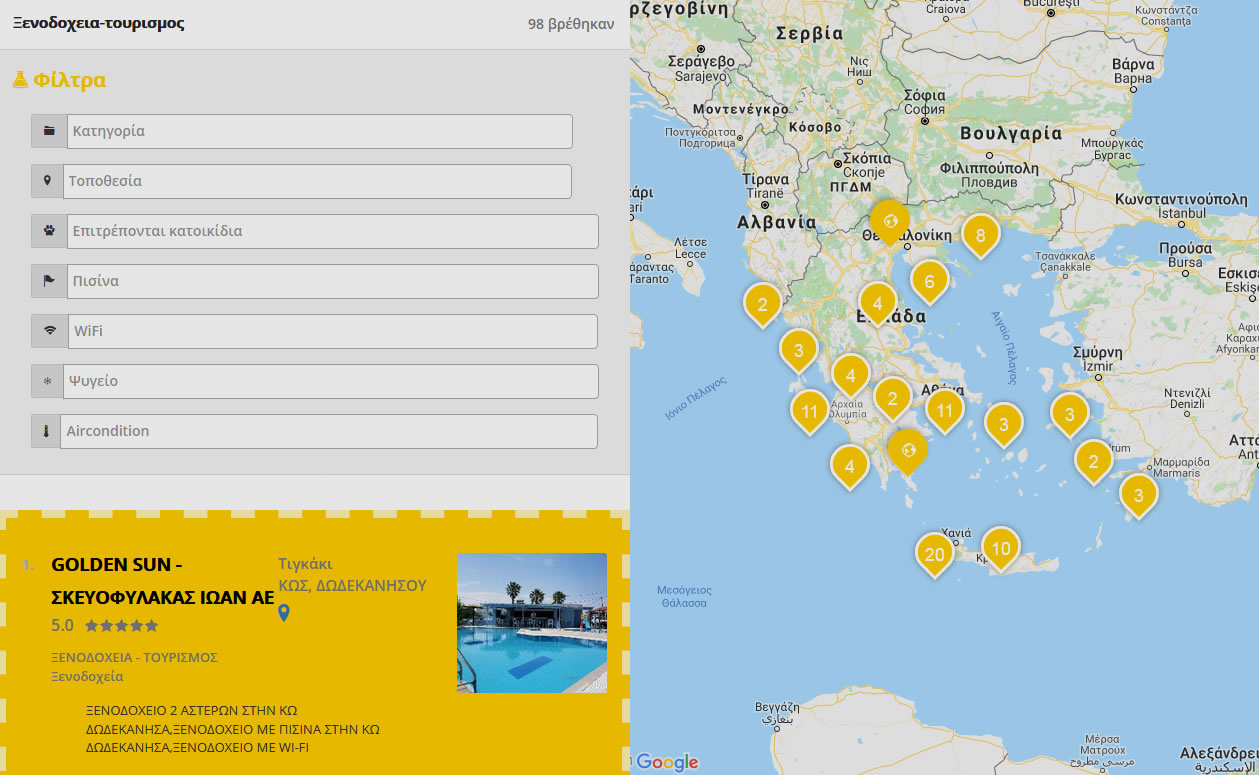The width and height of the screenshot is (1259, 775).
Task: Open the GOLDEN SUN - ΣΚΕΥΟΦΥΛΑΚΑΣ ΙΩΑΝ ΑΕ listing
Action: tap(162, 581)
